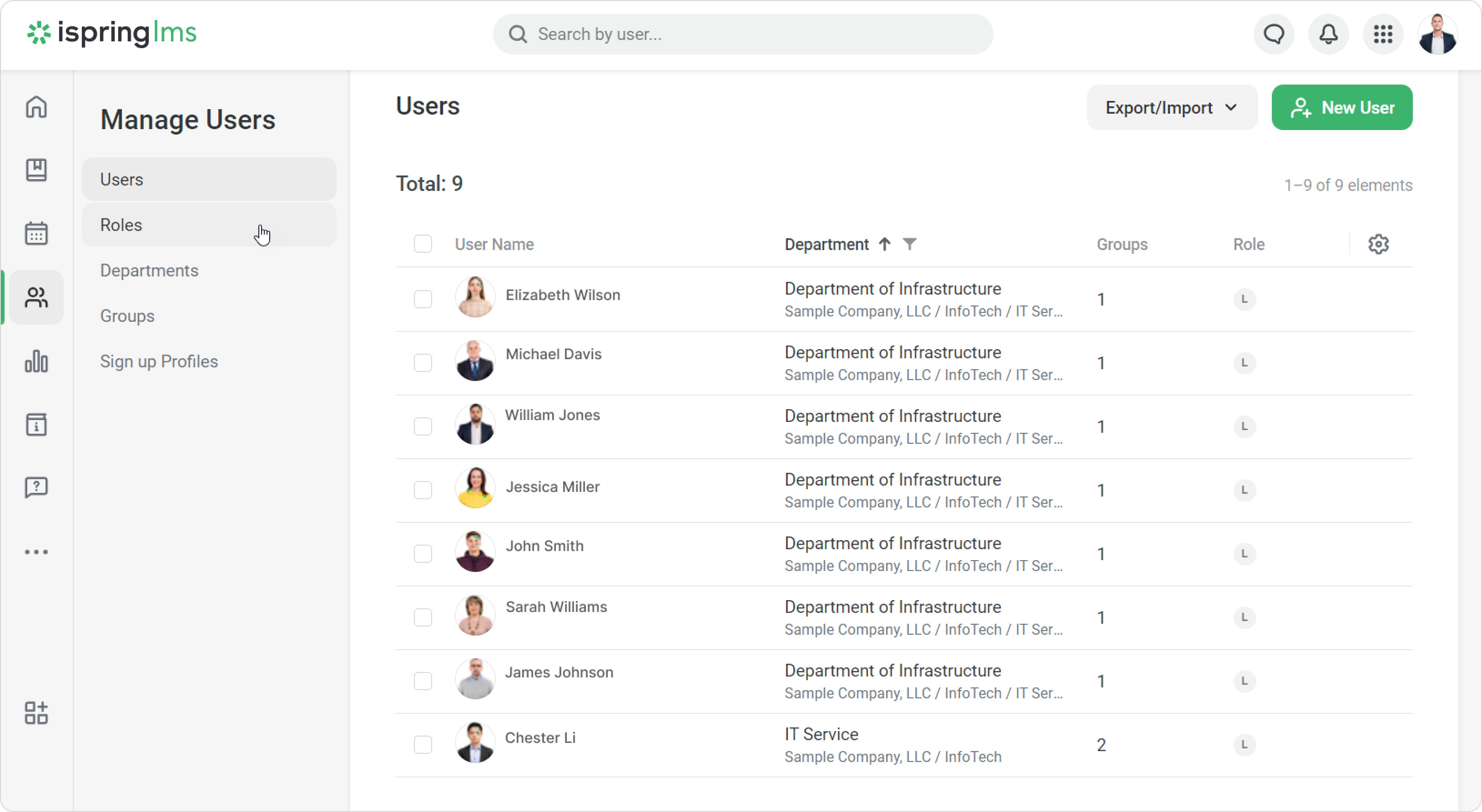This screenshot has height=812, width=1482.
Task: Toggle Department column sort arrow
Action: (885, 245)
